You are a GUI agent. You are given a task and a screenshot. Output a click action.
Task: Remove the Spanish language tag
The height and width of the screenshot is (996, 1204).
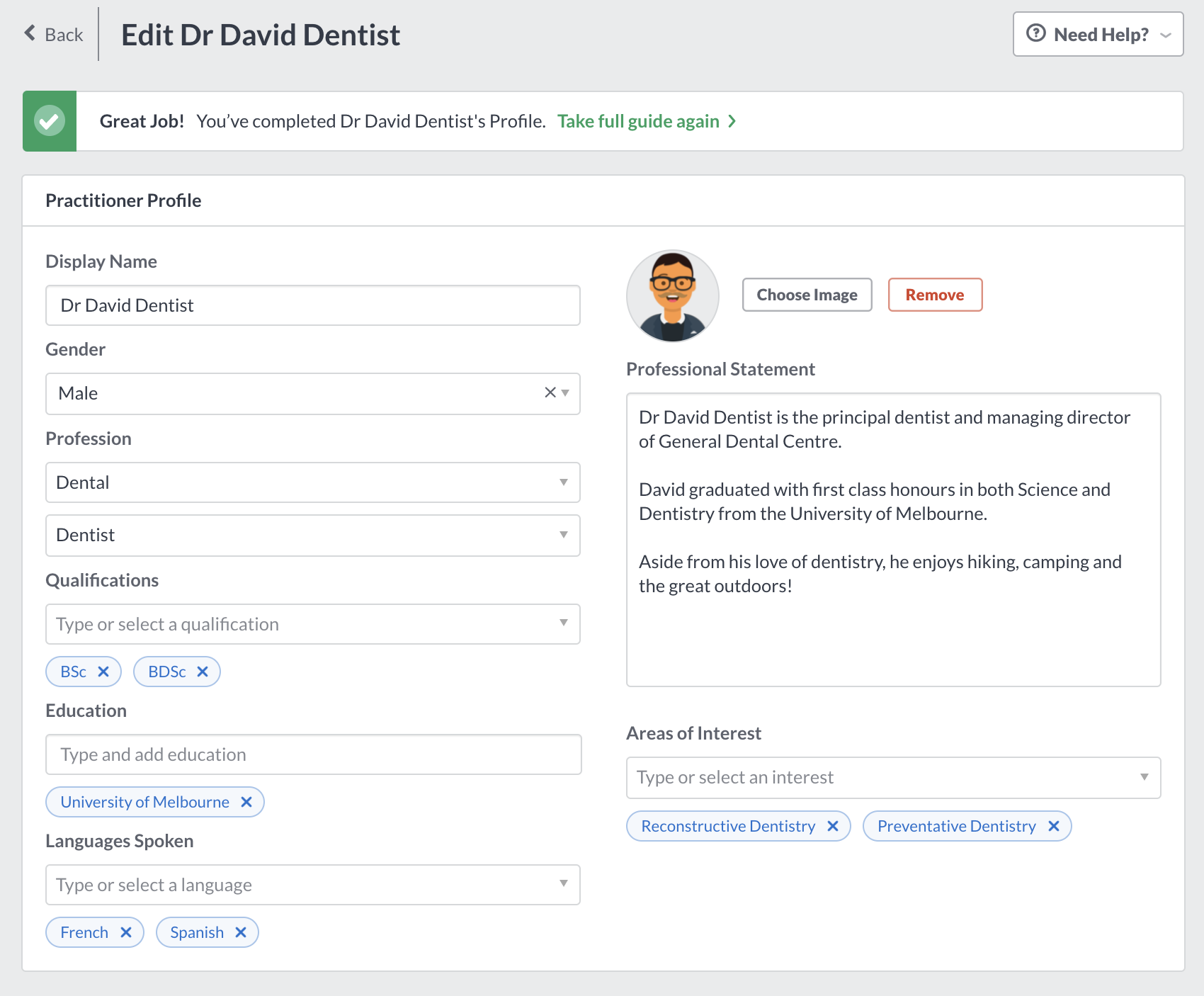tap(241, 932)
